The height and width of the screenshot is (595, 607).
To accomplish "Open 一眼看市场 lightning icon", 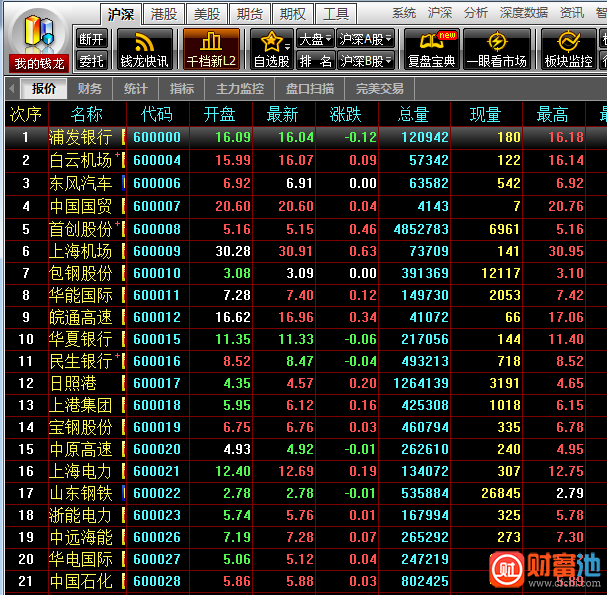I will click(x=497, y=49).
